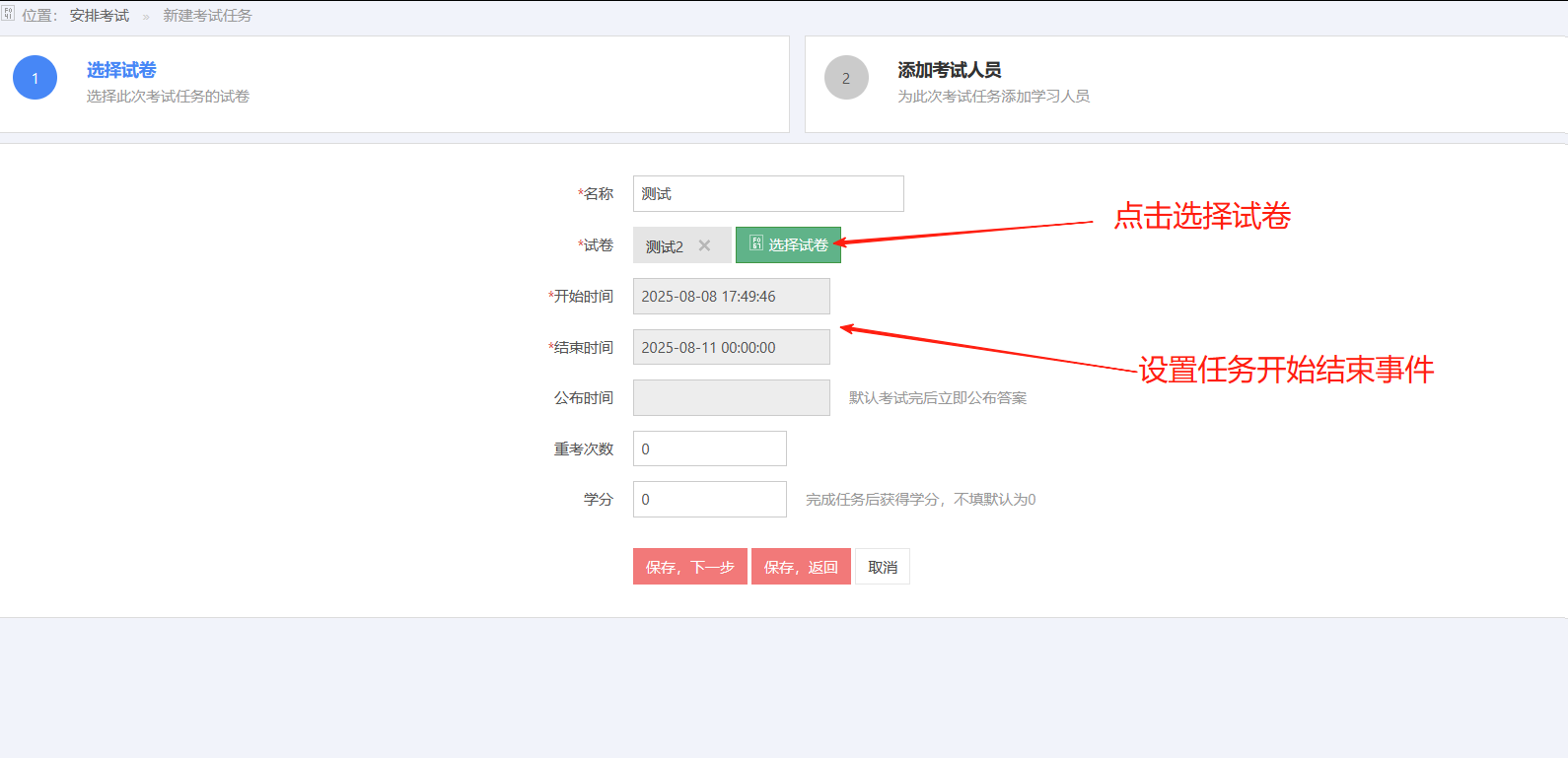
Task: Click the 取消 button
Action: click(x=883, y=567)
